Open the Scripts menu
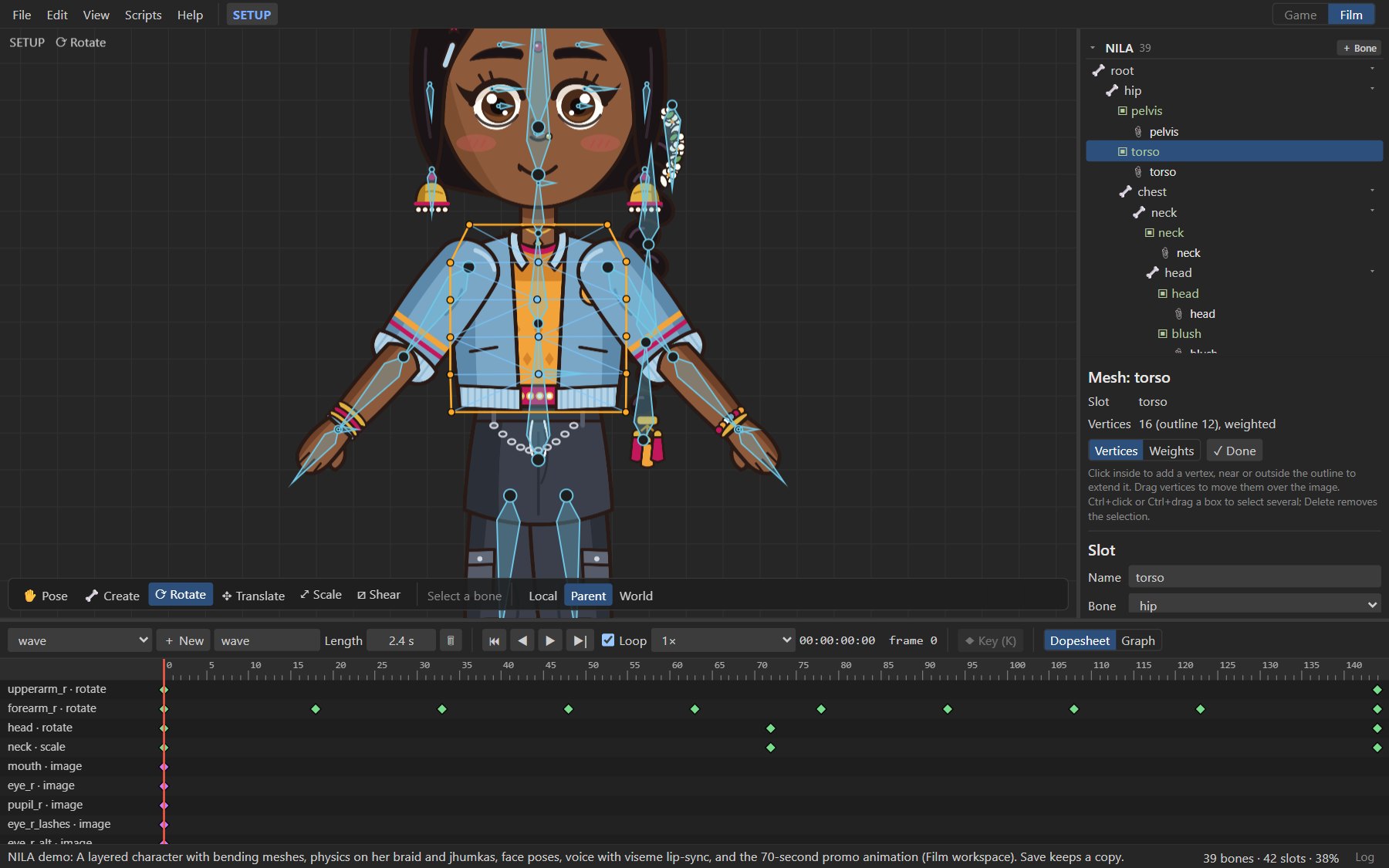Viewport: 1389px width, 868px height. [144, 15]
